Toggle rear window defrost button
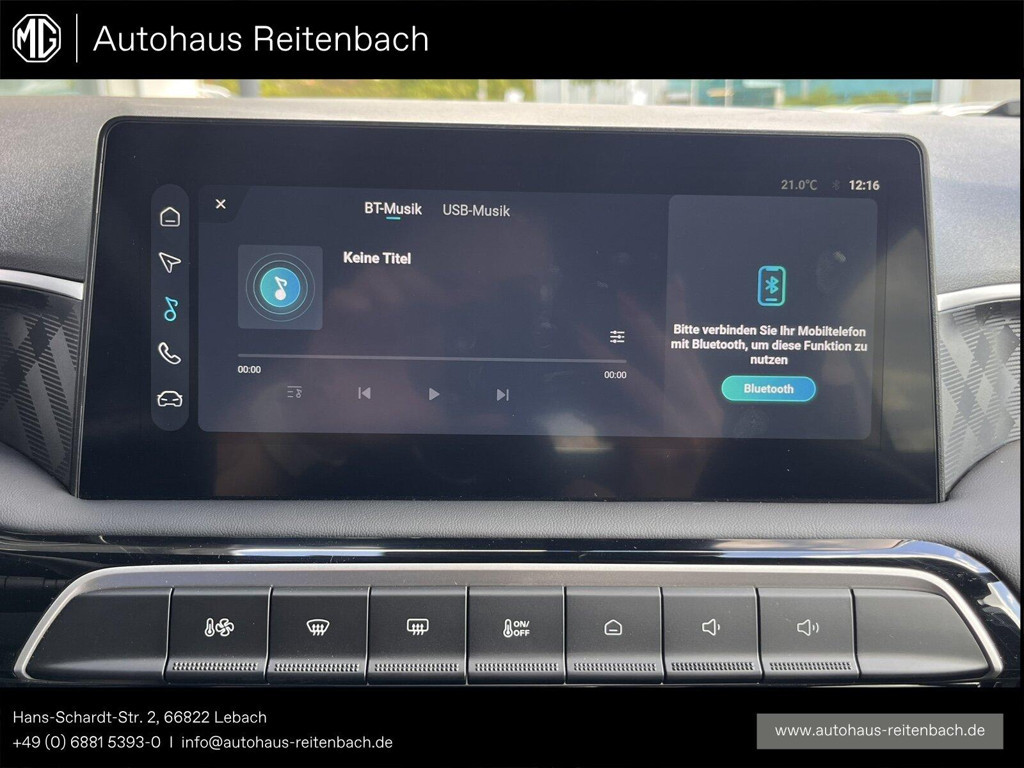This screenshot has height=768, width=1024. 418,628
